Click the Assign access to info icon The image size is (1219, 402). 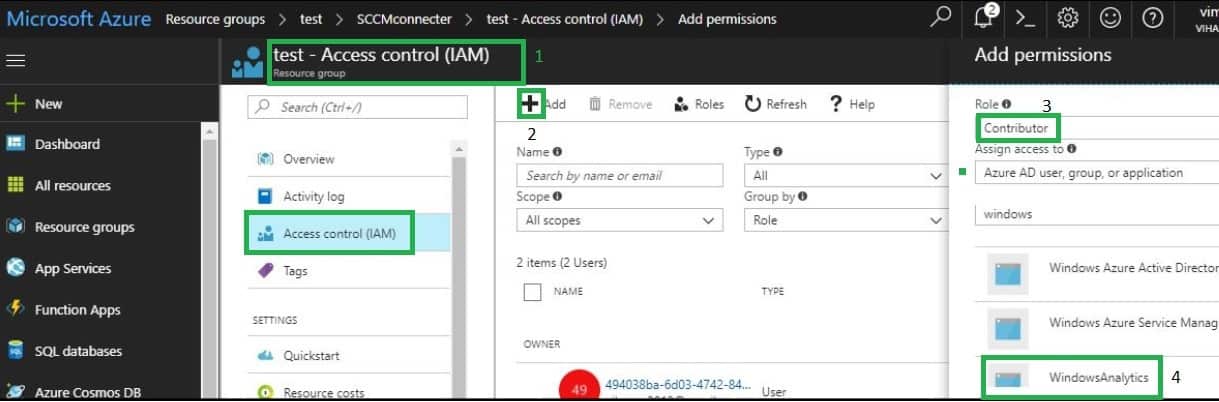1071,149
